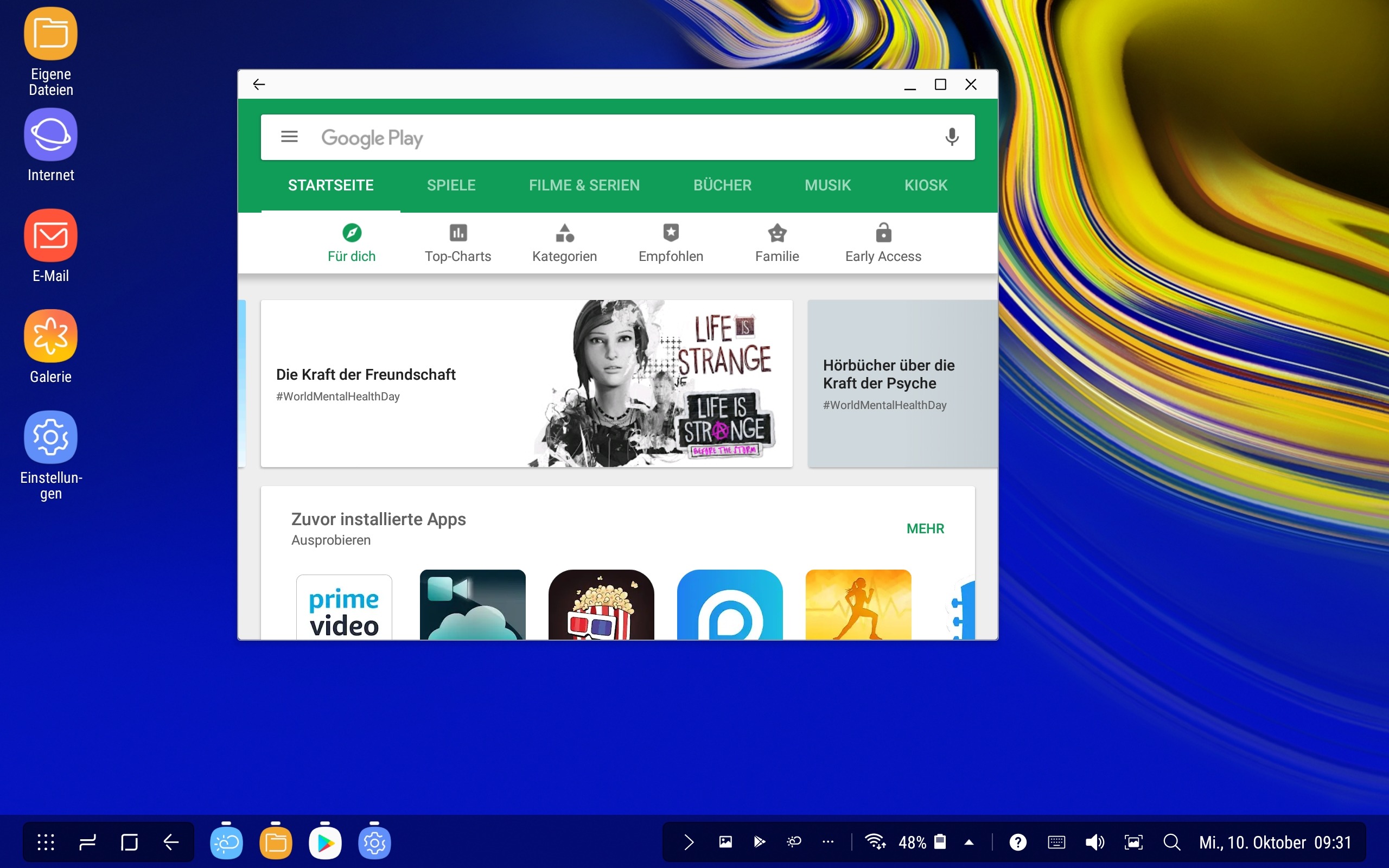1389x868 pixels.
Task: Open the Google Play hamburger menu
Action: (289, 137)
